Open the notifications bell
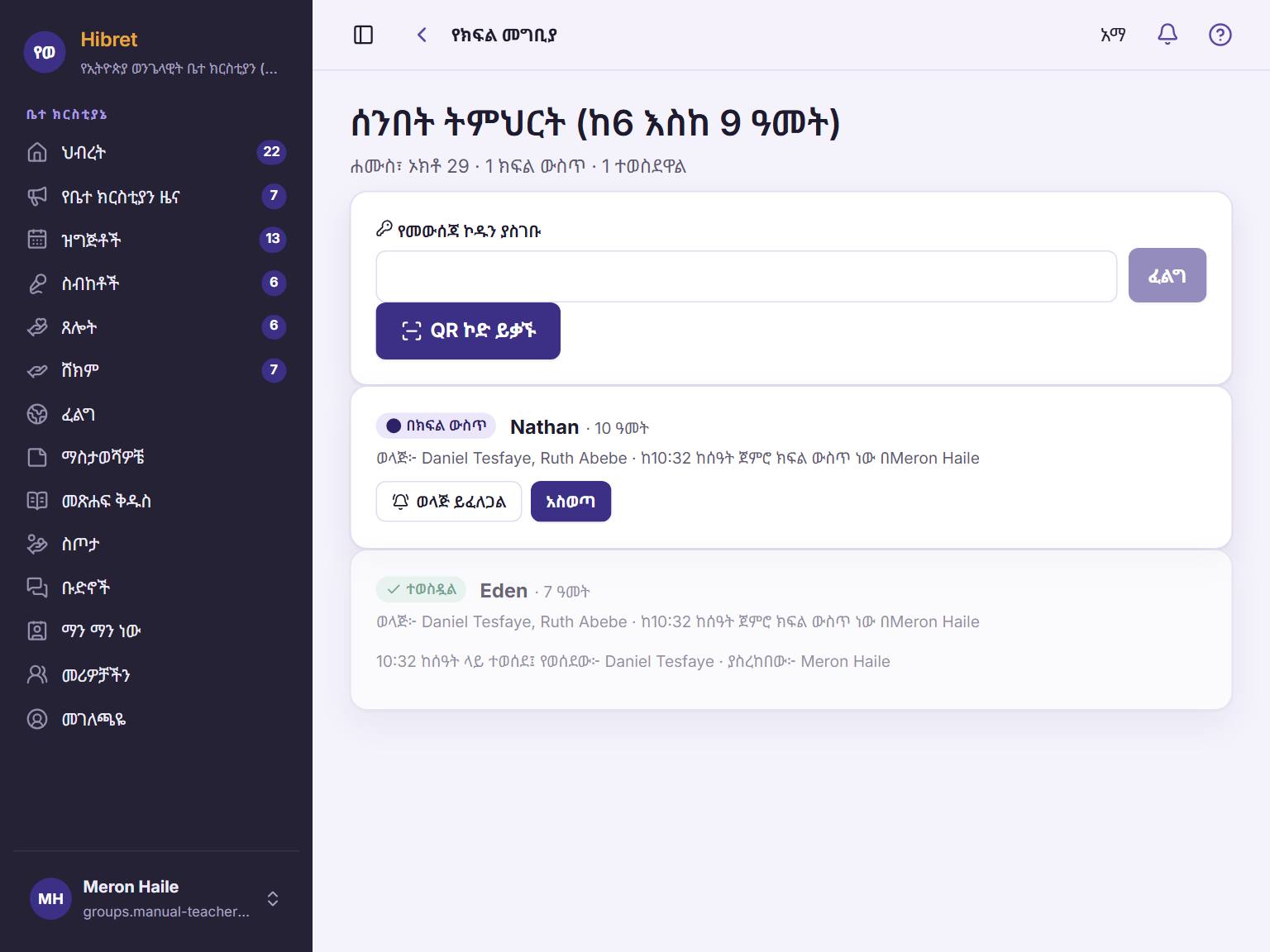The height and width of the screenshot is (952, 1270). [x=1167, y=35]
